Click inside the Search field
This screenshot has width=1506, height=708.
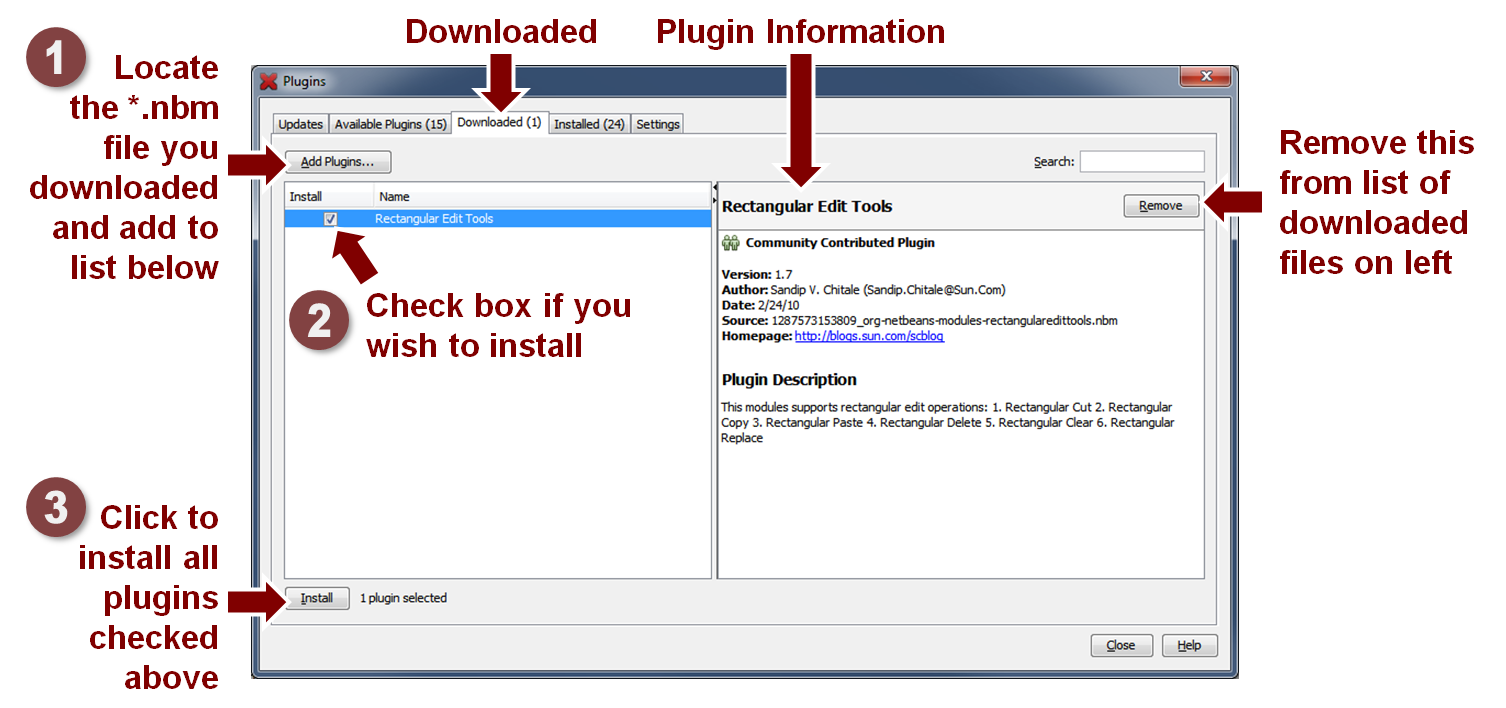tap(1141, 160)
